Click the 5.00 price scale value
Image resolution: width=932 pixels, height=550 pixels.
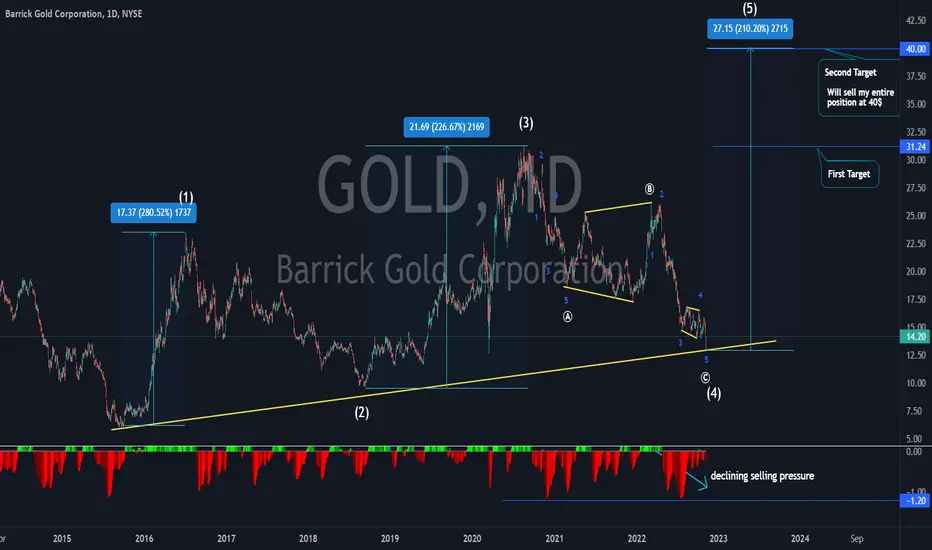[x=915, y=439]
